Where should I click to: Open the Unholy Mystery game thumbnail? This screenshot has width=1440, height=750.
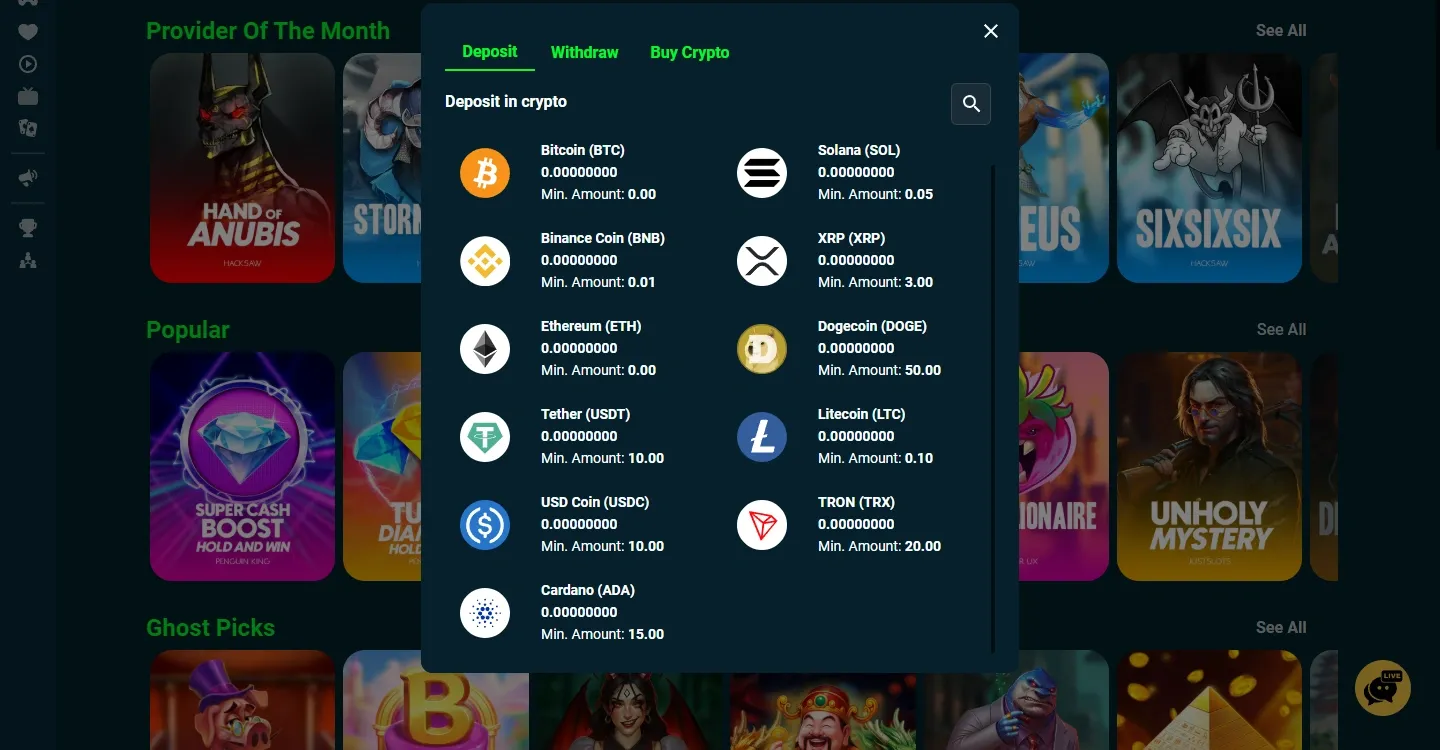click(1209, 466)
